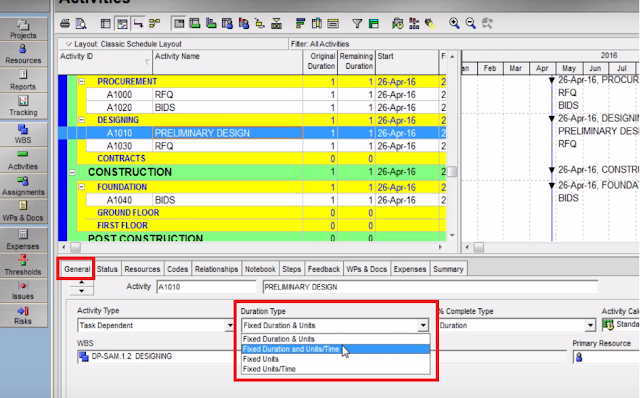Toggle relationship lines icon in toolbar
This screenshot has height=398, width=640.
[138, 24]
